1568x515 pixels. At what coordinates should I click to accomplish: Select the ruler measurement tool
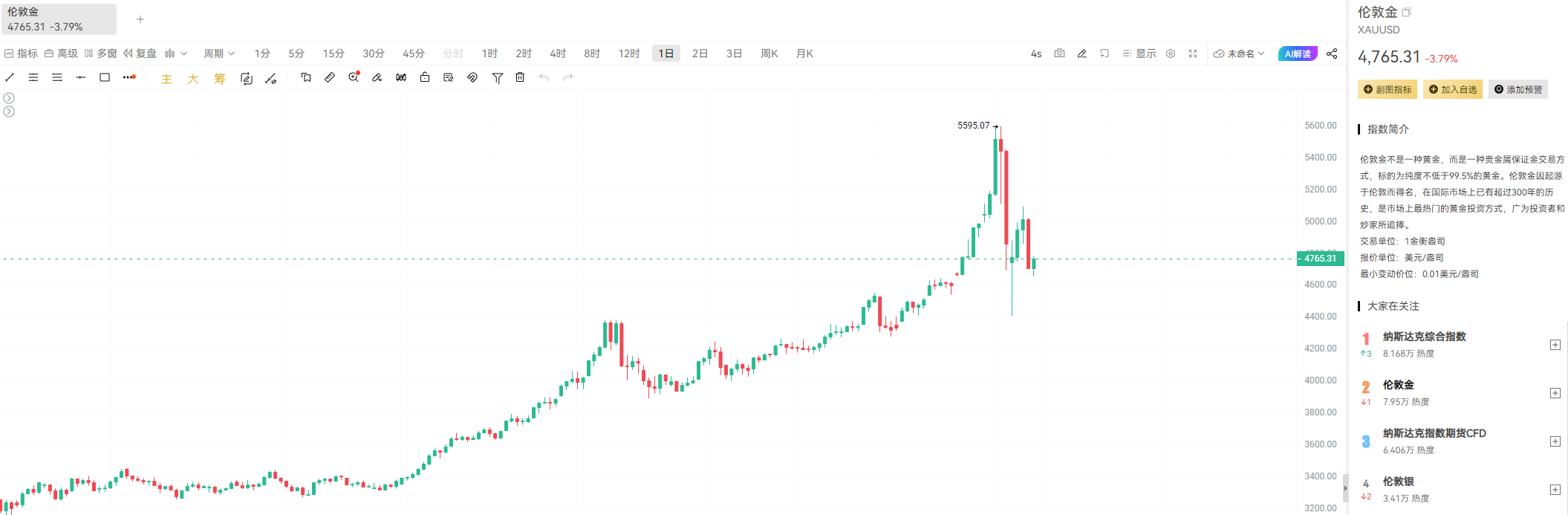coord(330,77)
